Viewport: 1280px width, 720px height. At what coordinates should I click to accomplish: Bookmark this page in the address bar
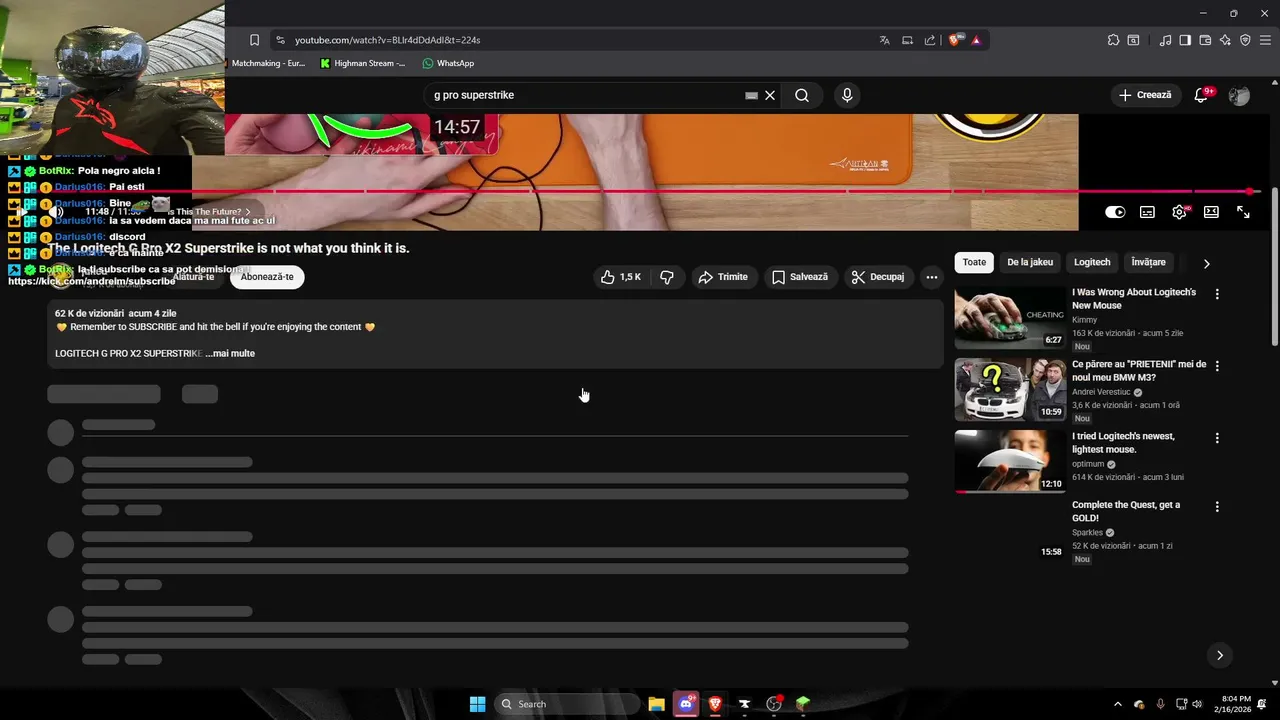[x=254, y=40]
